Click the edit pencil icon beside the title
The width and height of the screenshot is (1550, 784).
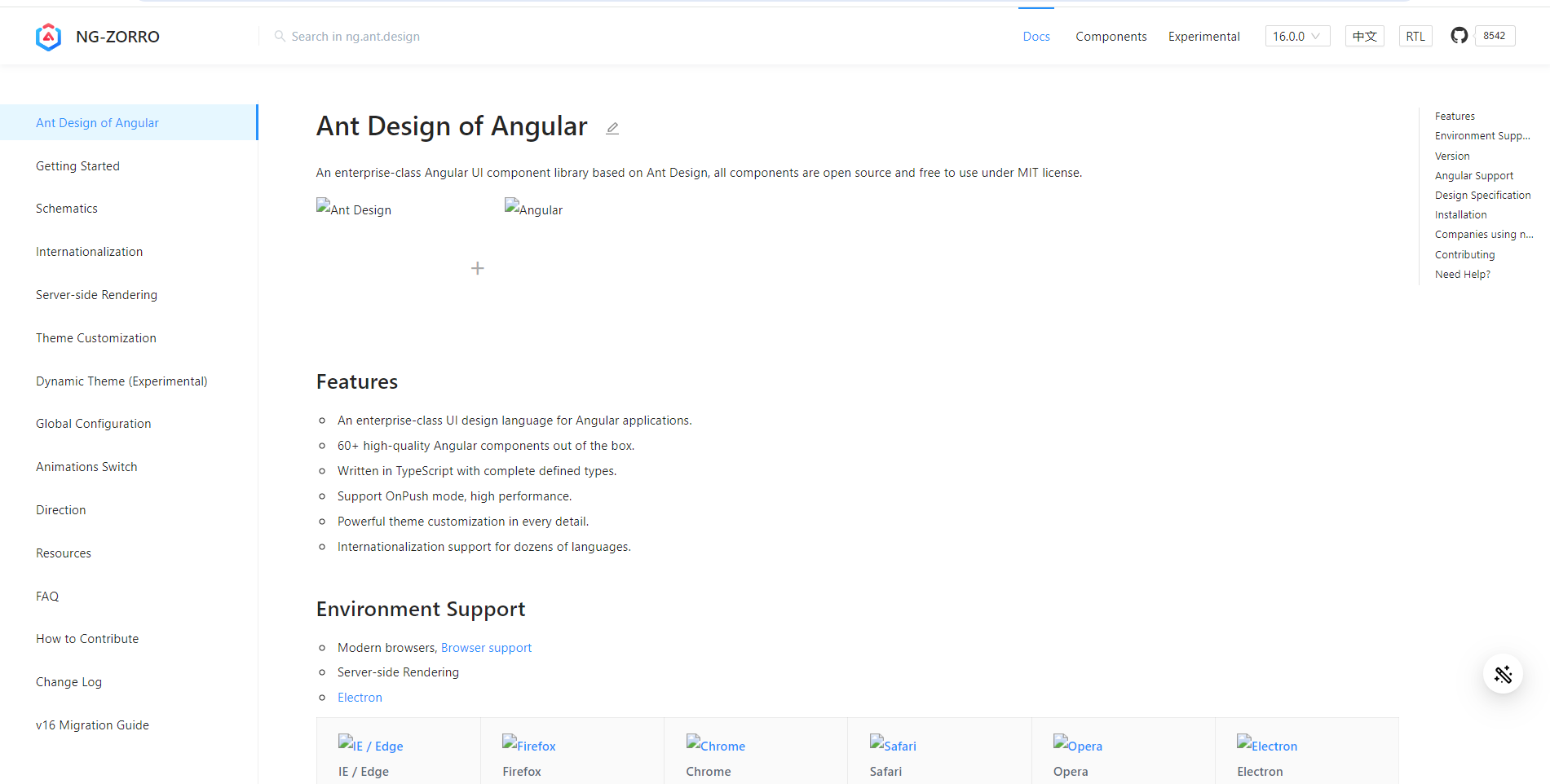point(612,128)
